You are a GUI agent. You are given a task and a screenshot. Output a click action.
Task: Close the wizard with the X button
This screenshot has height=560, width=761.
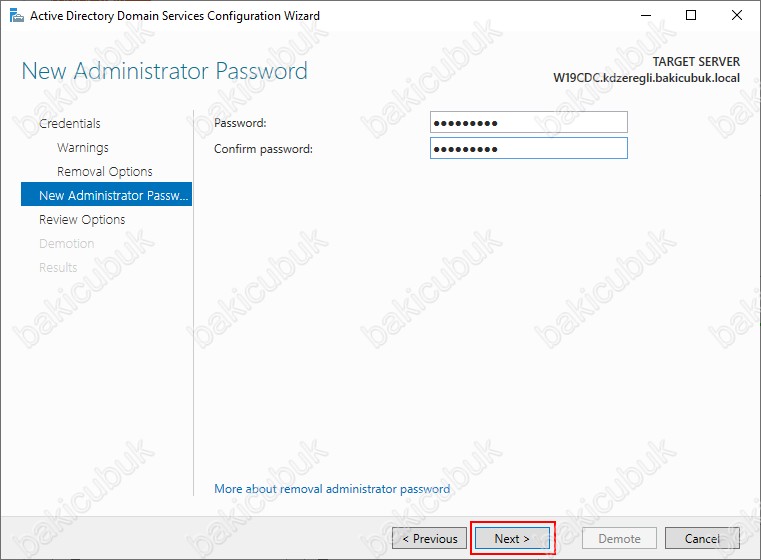click(737, 16)
